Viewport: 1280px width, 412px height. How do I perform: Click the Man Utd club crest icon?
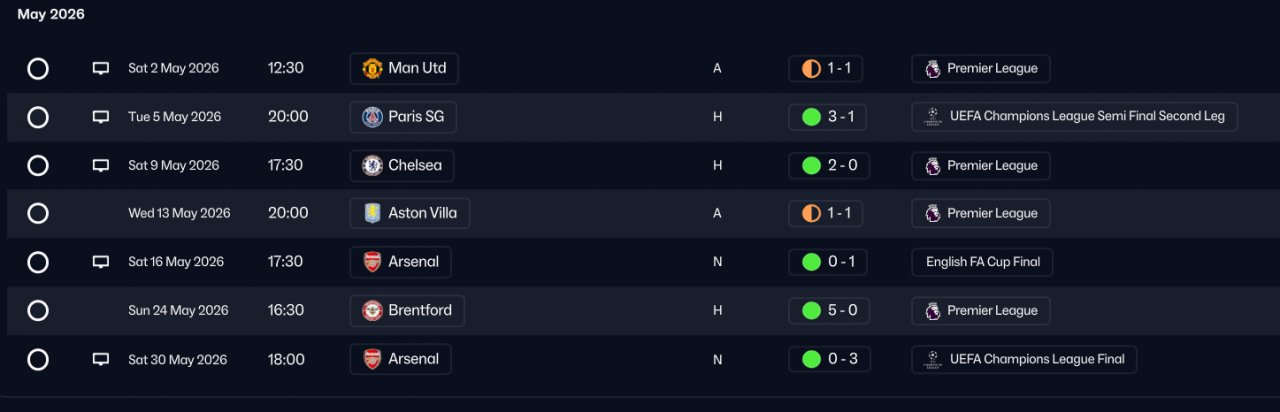[x=372, y=68]
